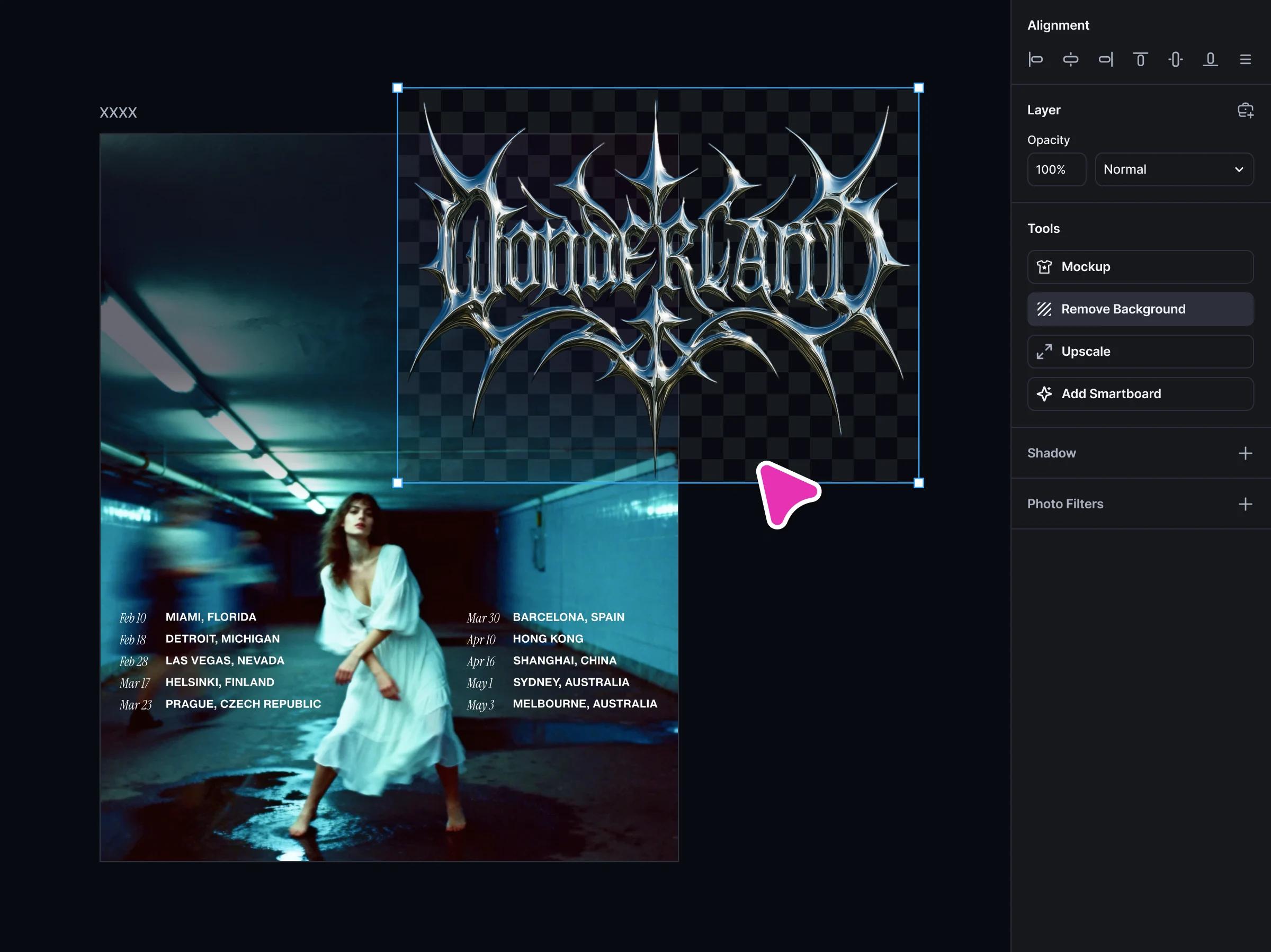Click the align bottom edges icon

pos(1210,59)
